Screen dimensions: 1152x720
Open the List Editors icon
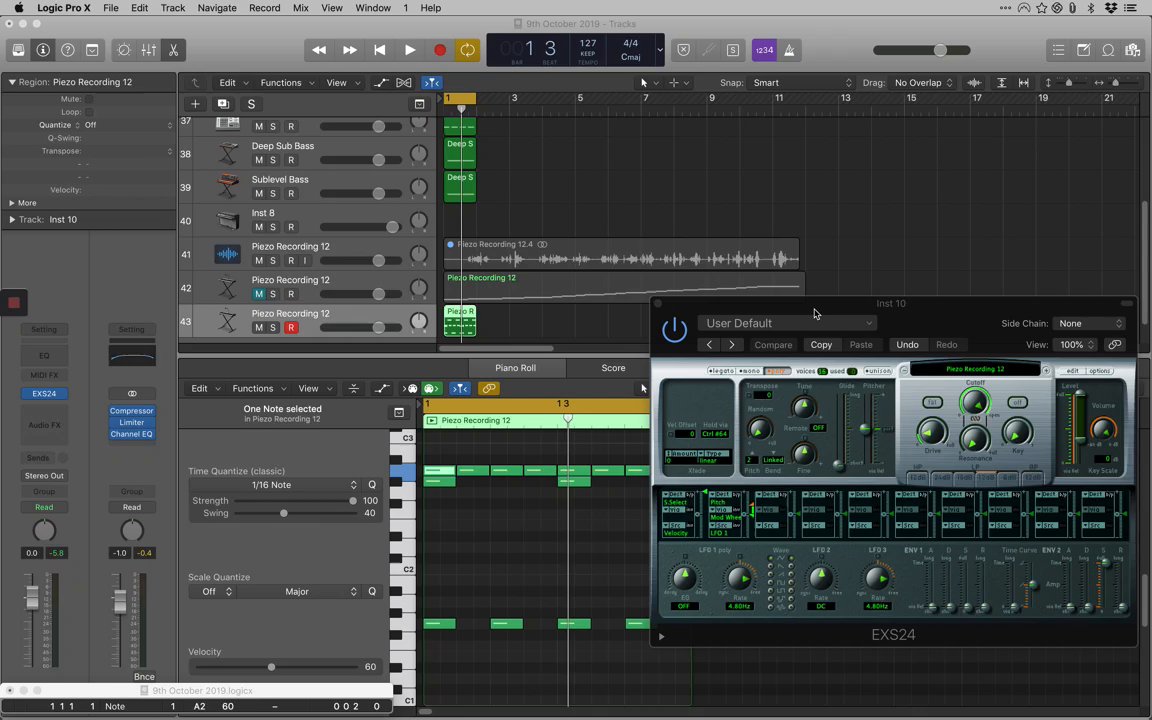pyautogui.click(x=1058, y=50)
